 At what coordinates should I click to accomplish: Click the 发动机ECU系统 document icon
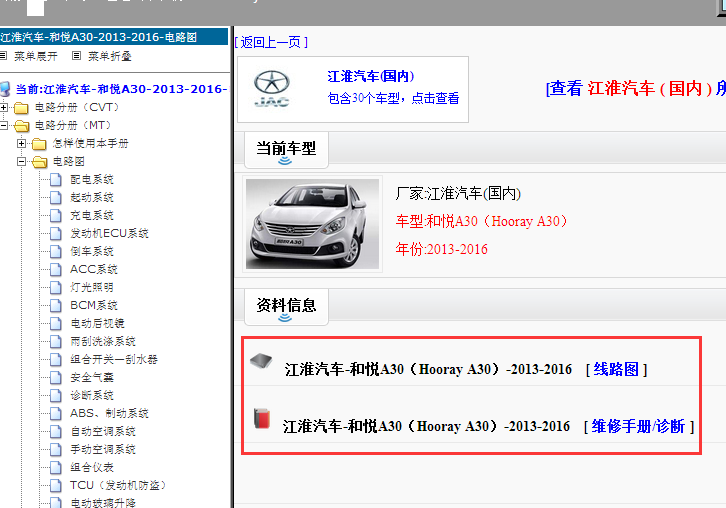point(56,233)
